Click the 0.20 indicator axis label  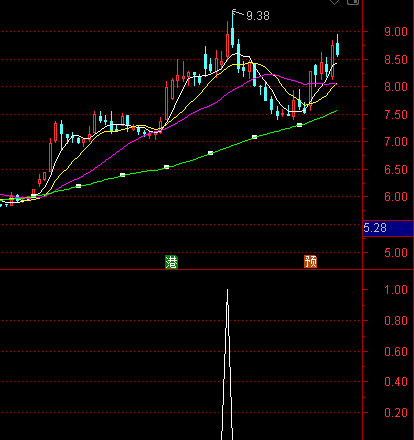(x=396, y=413)
